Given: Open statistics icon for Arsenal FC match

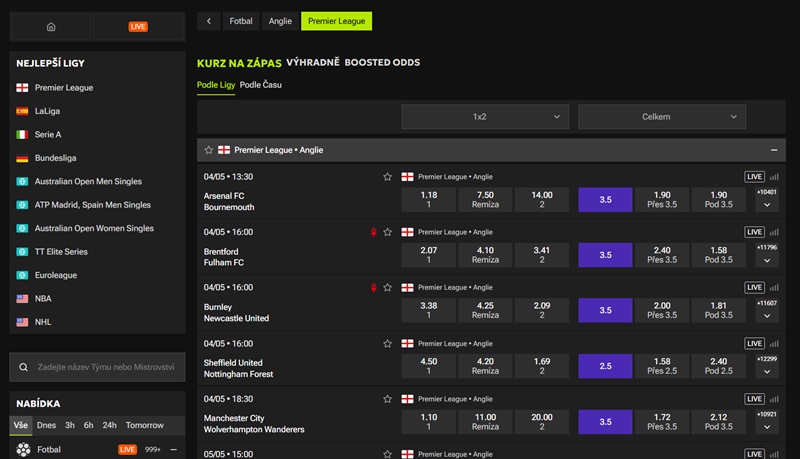Looking at the screenshot, I should coord(774,177).
